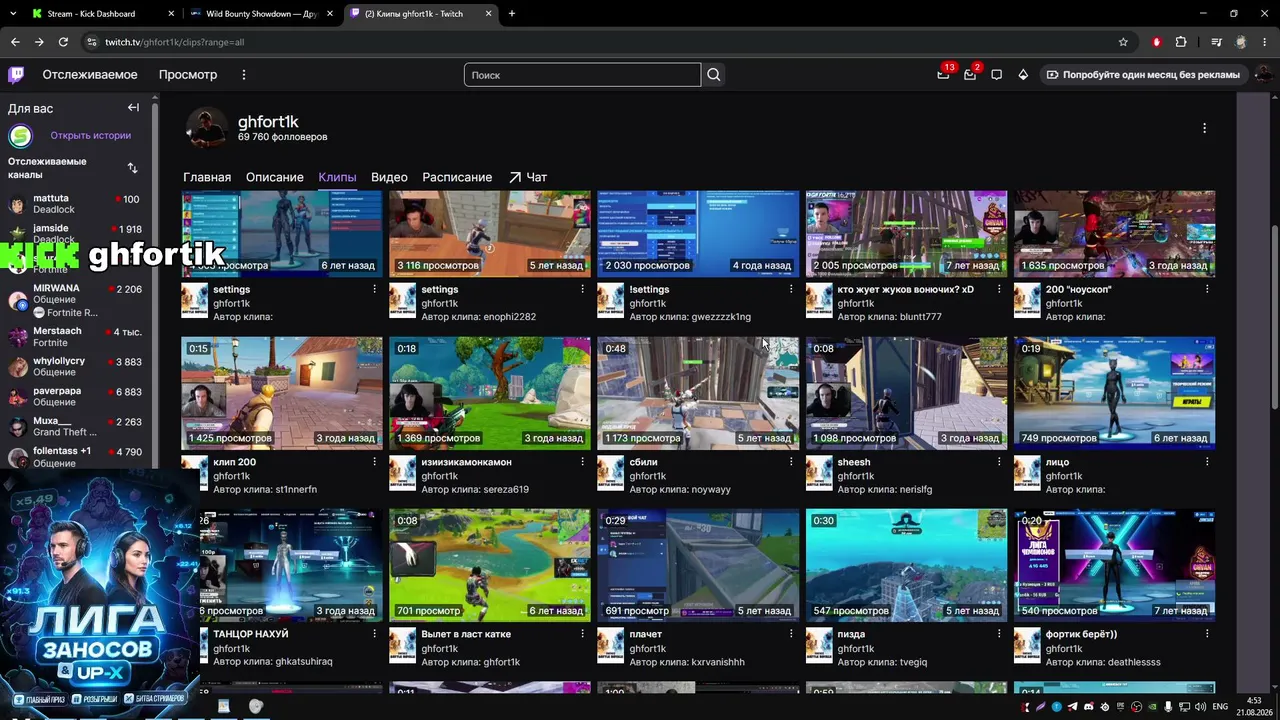
Task: Click the Bits diamond icon
Action: tap(1023, 75)
